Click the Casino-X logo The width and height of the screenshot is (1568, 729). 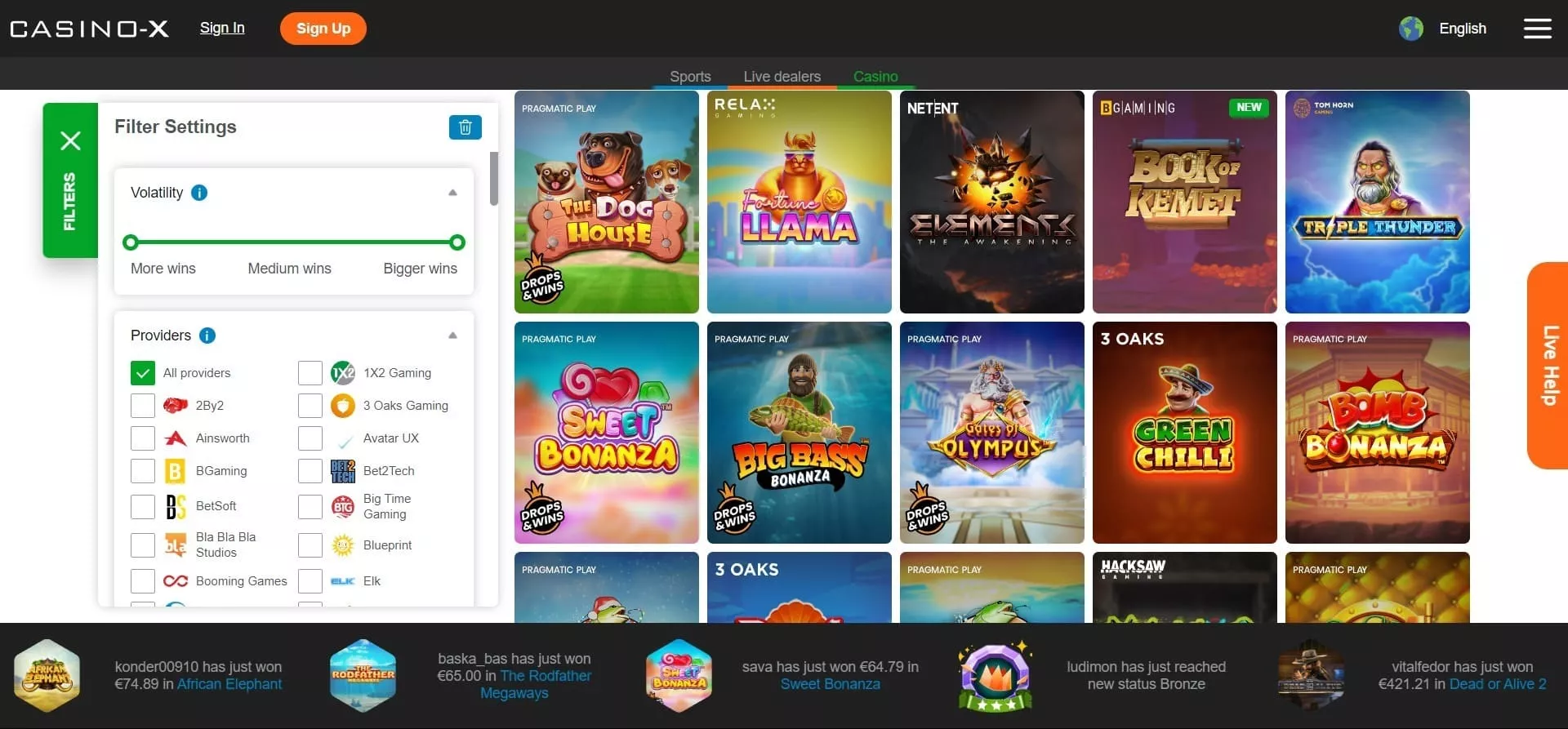(x=89, y=29)
